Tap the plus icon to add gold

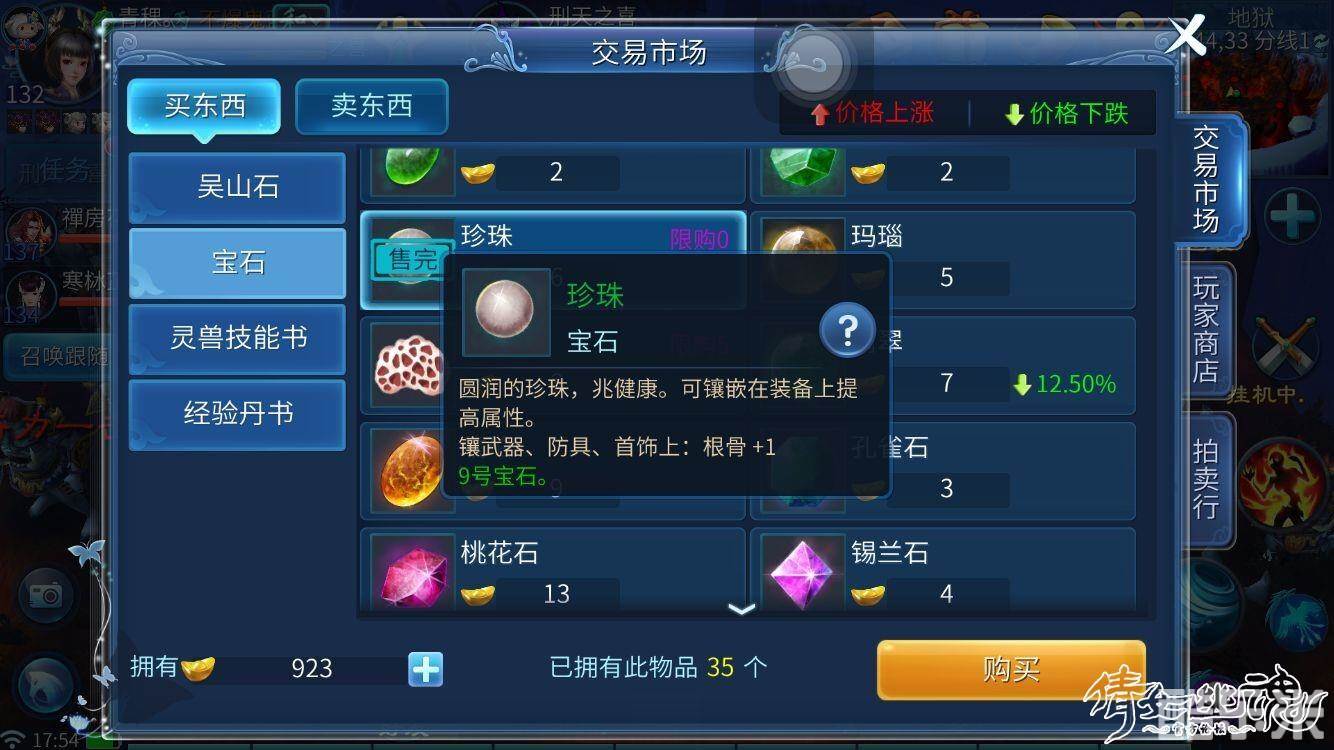pos(426,669)
